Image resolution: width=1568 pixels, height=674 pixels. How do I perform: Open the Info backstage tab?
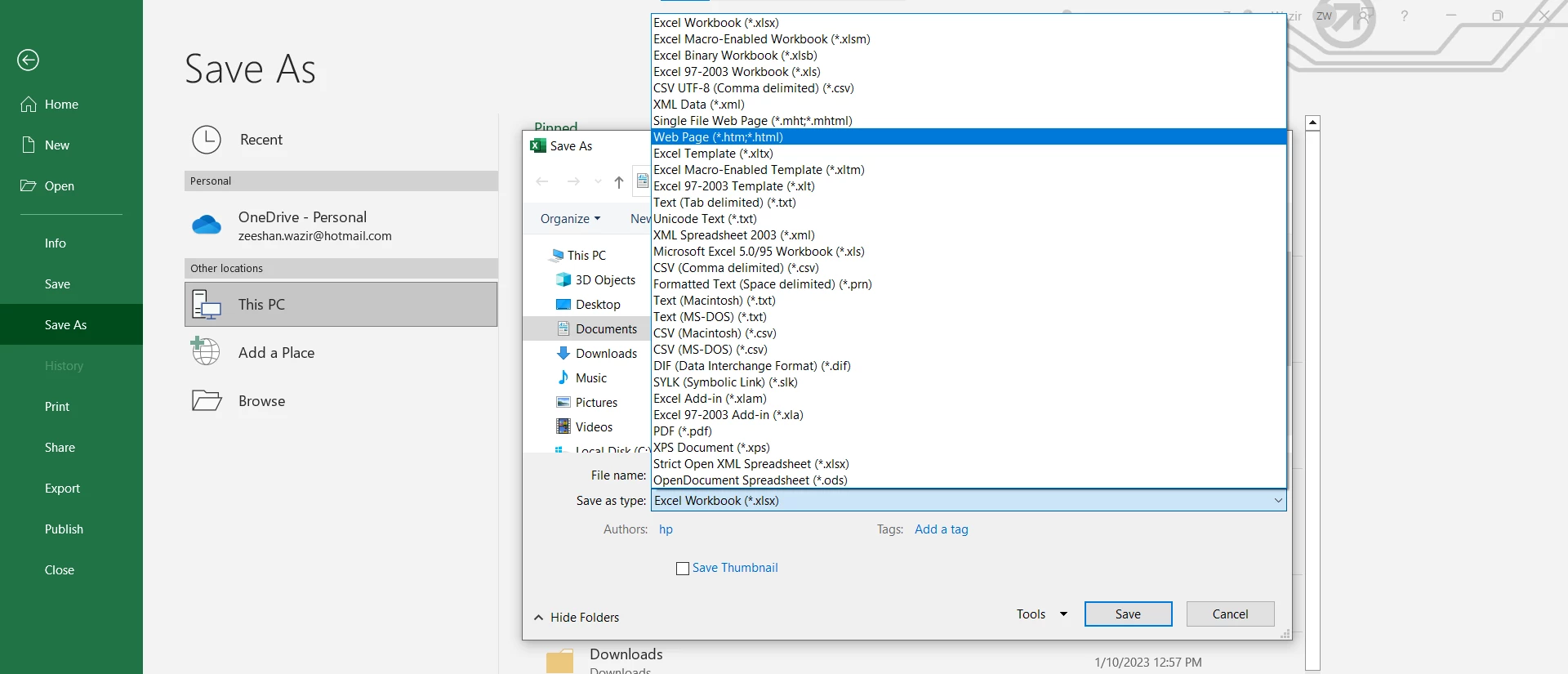coord(71,243)
